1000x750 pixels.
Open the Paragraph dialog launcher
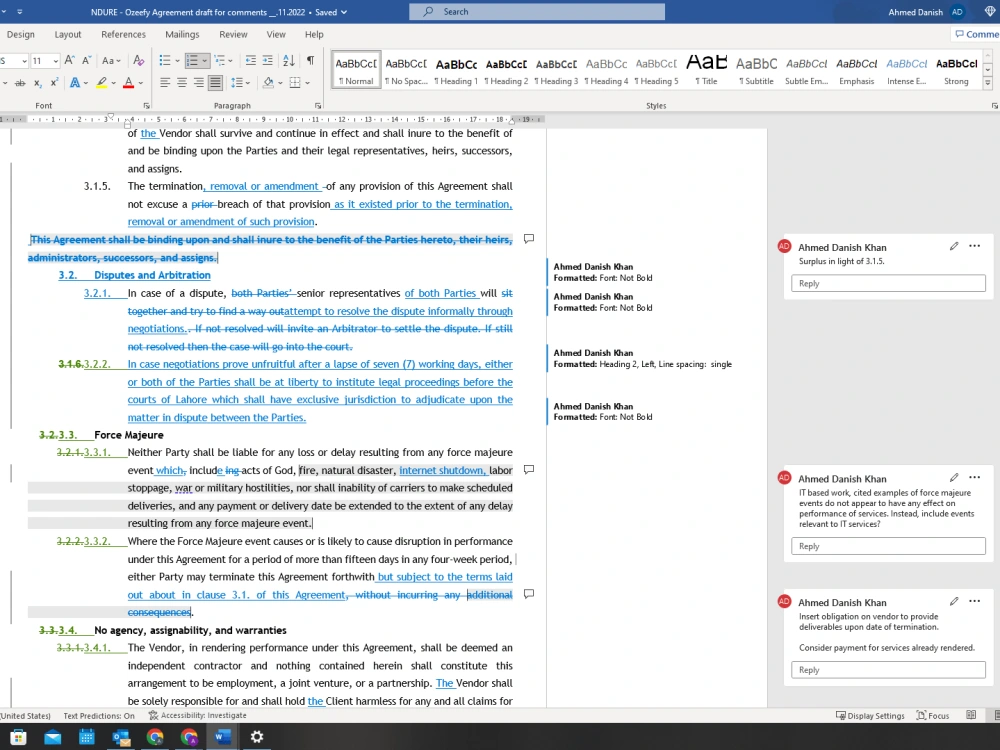tap(318, 105)
